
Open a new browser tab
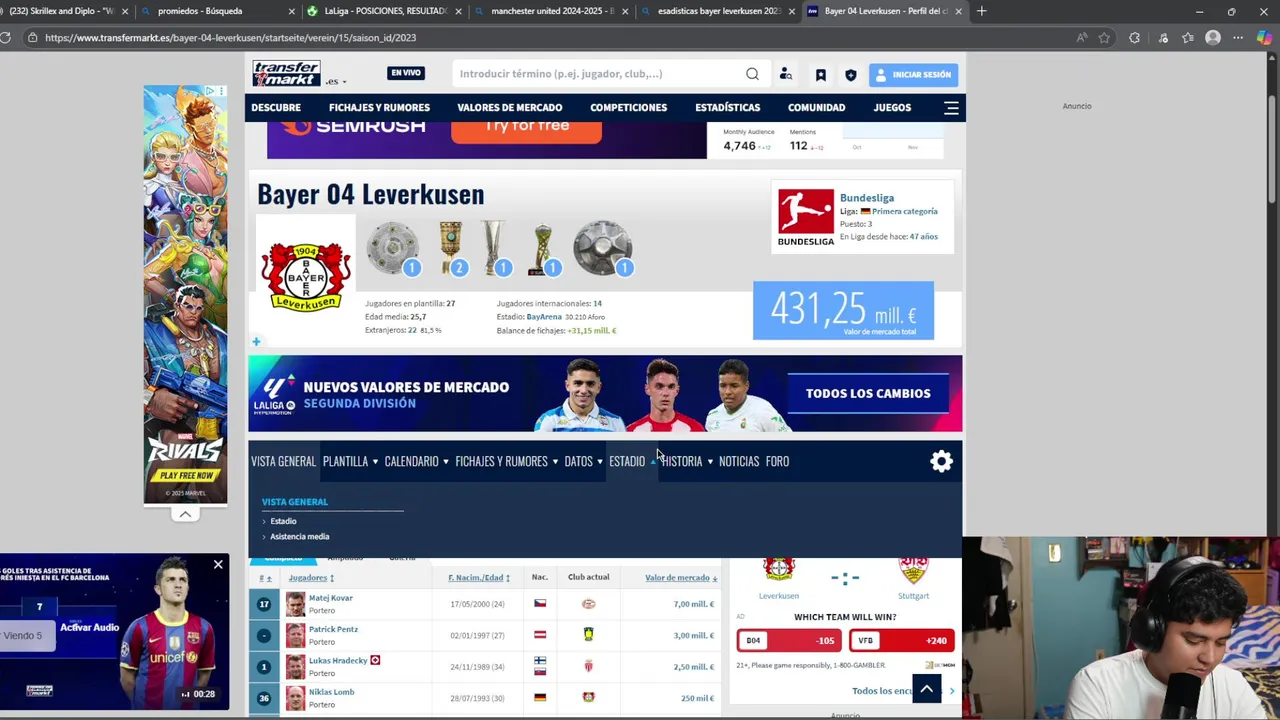981,11
